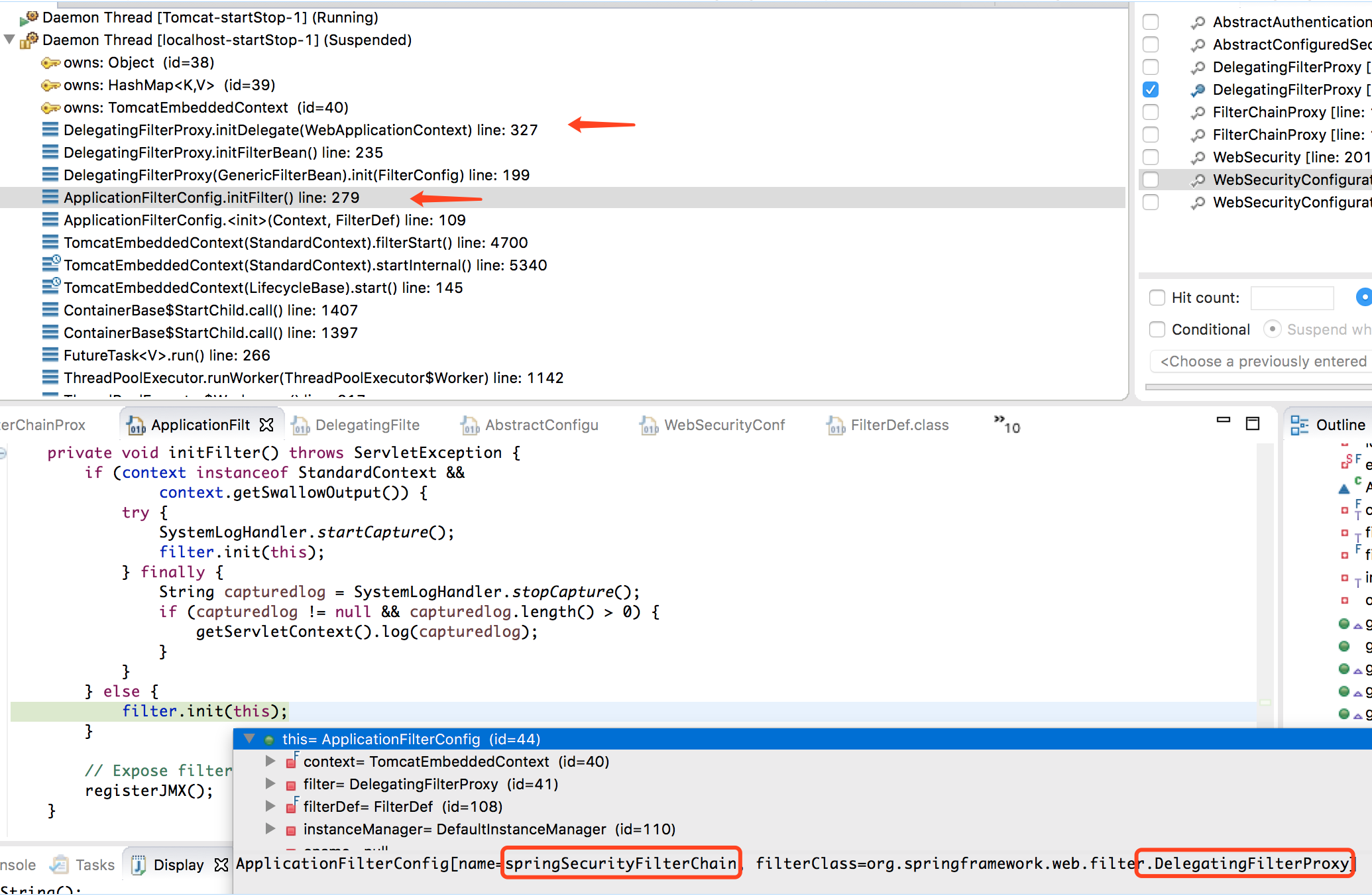Image resolution: width=1372 pixels, height=896 pixels.
Task: Click the Outline view icon
Action: point(1299,425)
